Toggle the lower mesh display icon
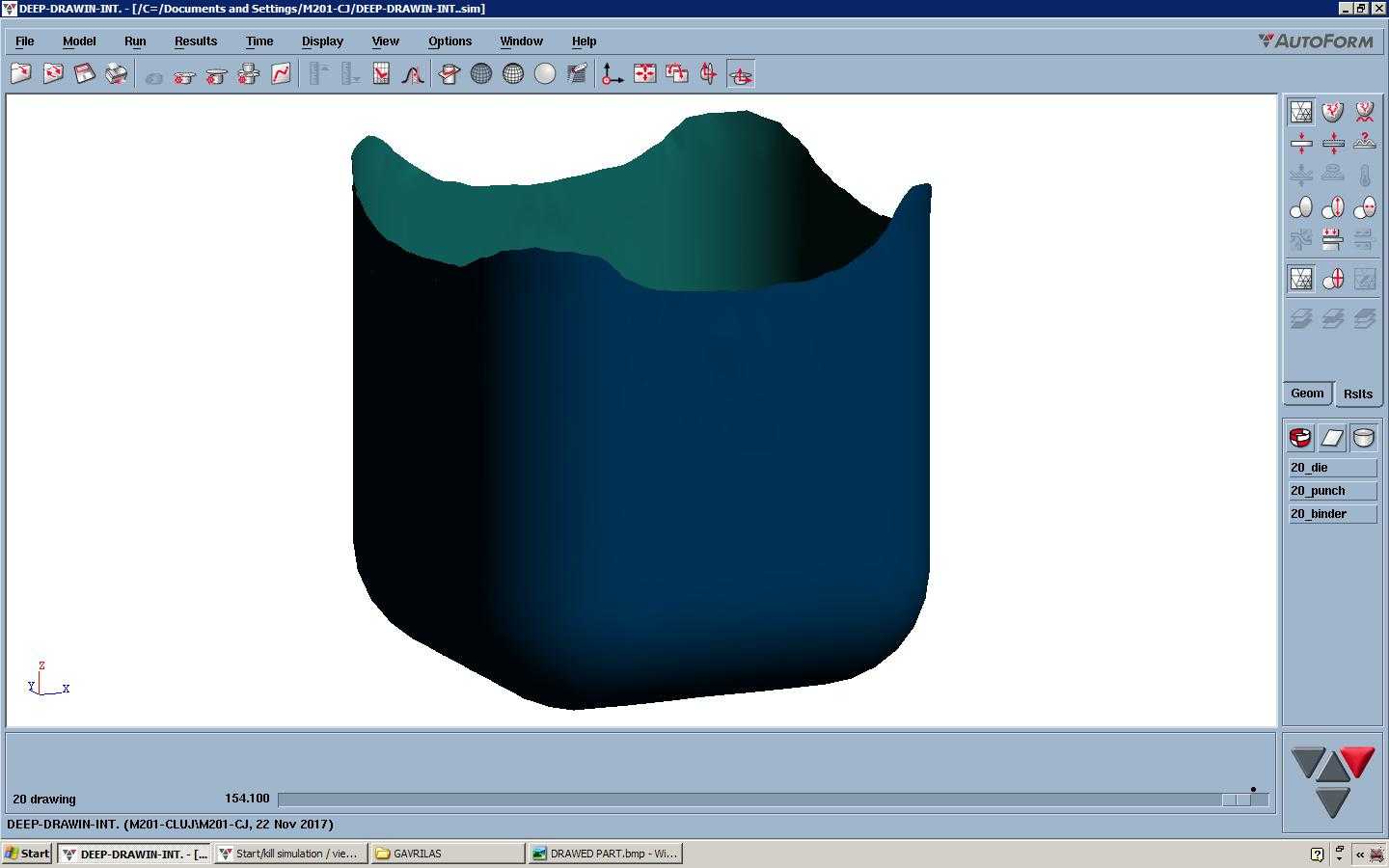1389x868 pixels. pyautogui.click(x=1301, y=280)
